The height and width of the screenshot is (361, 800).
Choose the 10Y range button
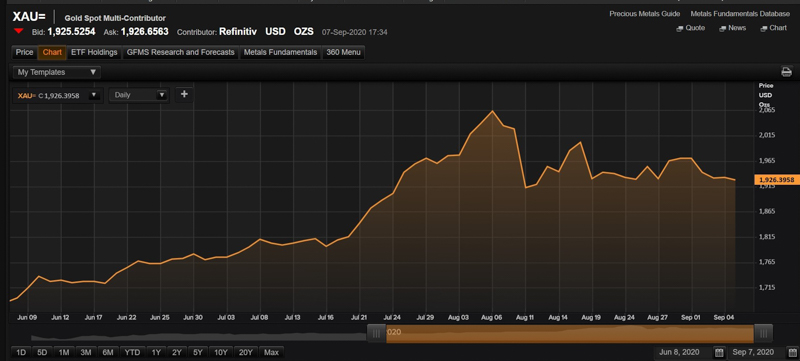point(221,352)
